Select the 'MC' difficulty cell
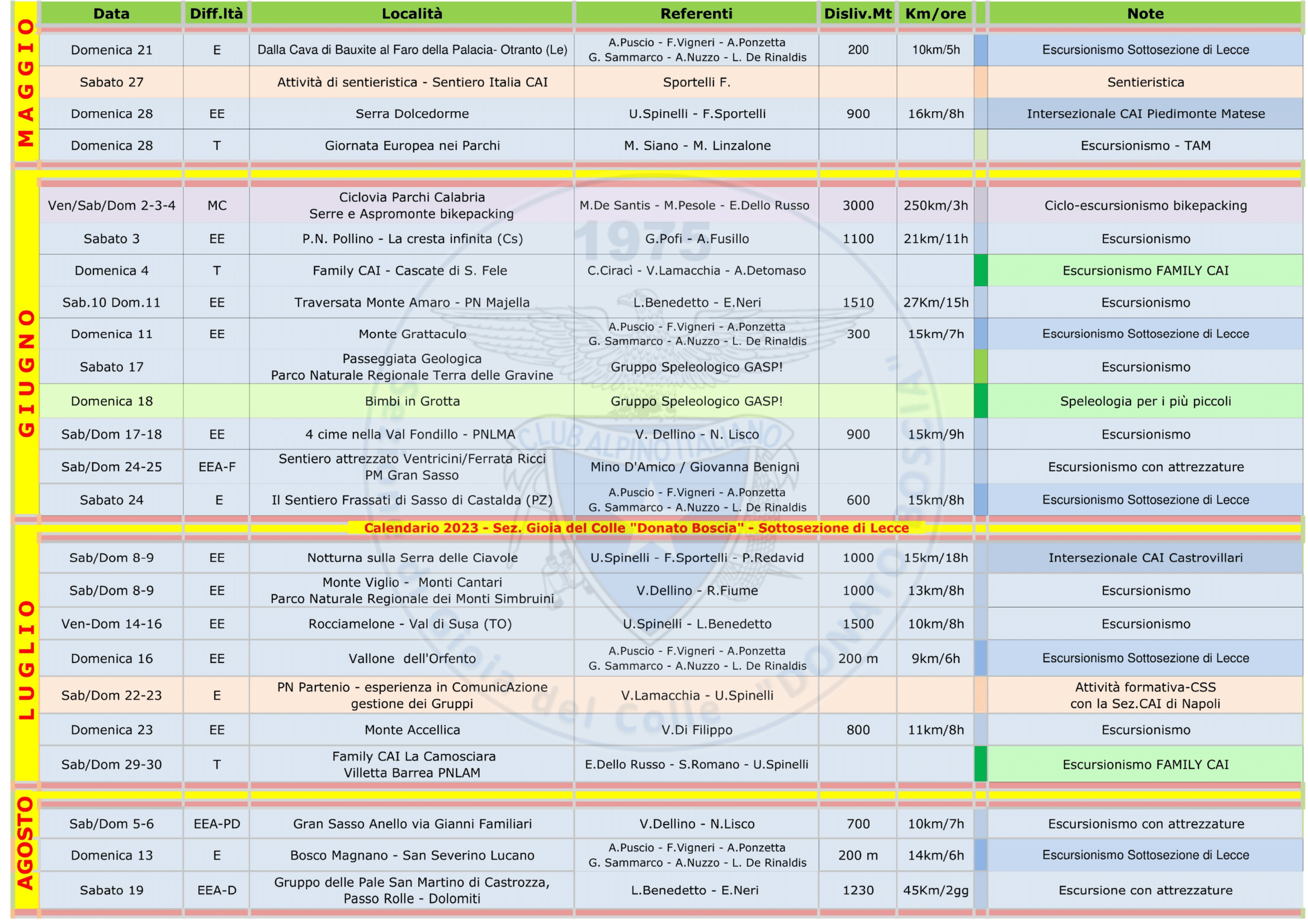 pyautogui.click(x=216, y=206)
